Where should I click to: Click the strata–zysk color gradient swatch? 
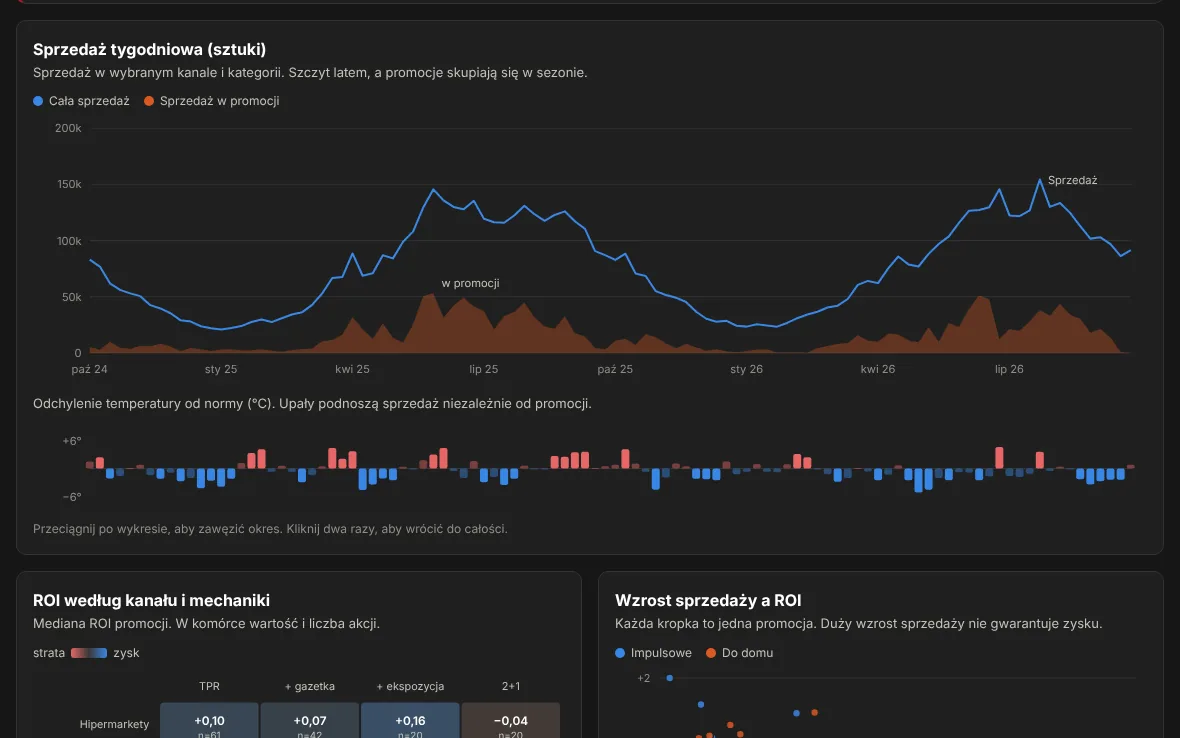pos(89,653)
